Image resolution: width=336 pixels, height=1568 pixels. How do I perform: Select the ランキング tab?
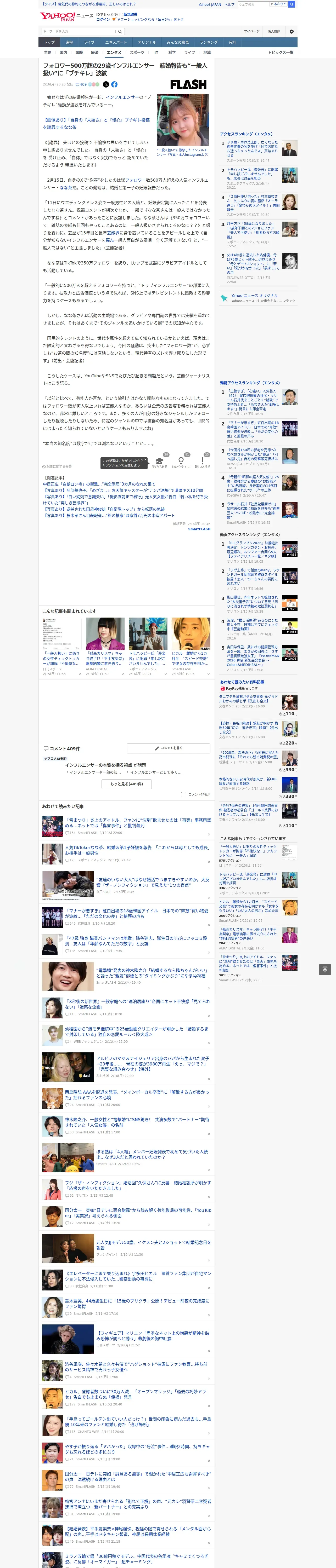coord(209,43)
